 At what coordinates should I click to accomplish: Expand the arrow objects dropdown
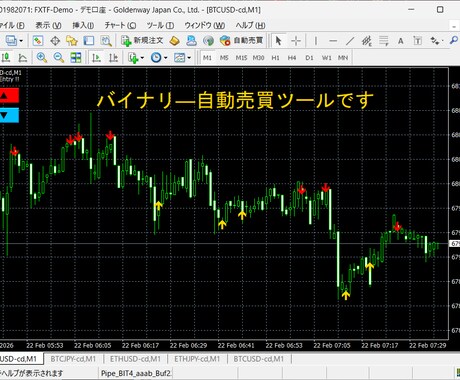[443, 41]
